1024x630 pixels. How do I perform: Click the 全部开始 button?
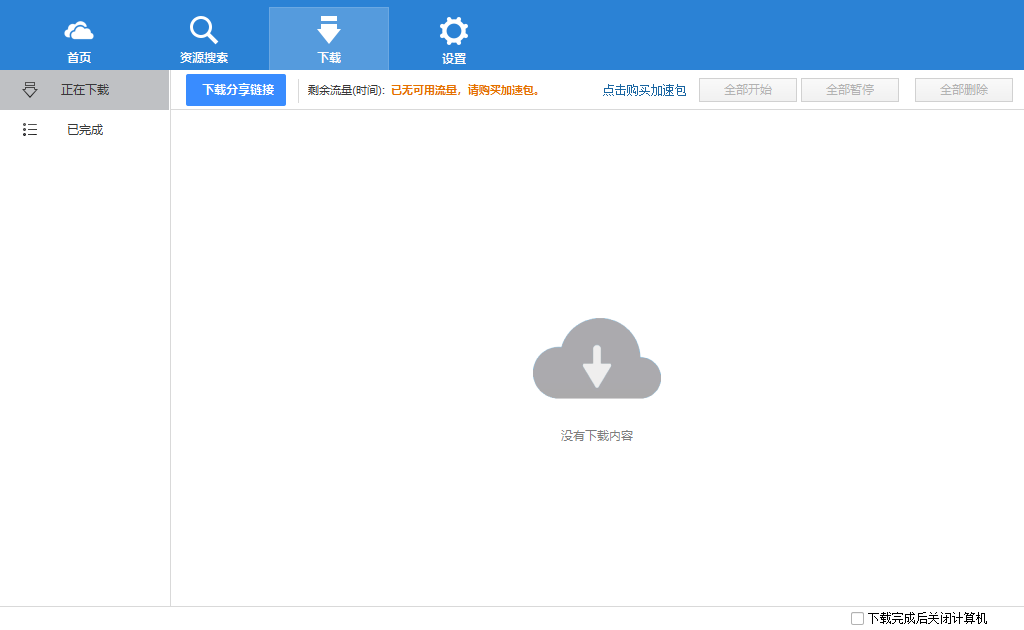pos(747,89)
